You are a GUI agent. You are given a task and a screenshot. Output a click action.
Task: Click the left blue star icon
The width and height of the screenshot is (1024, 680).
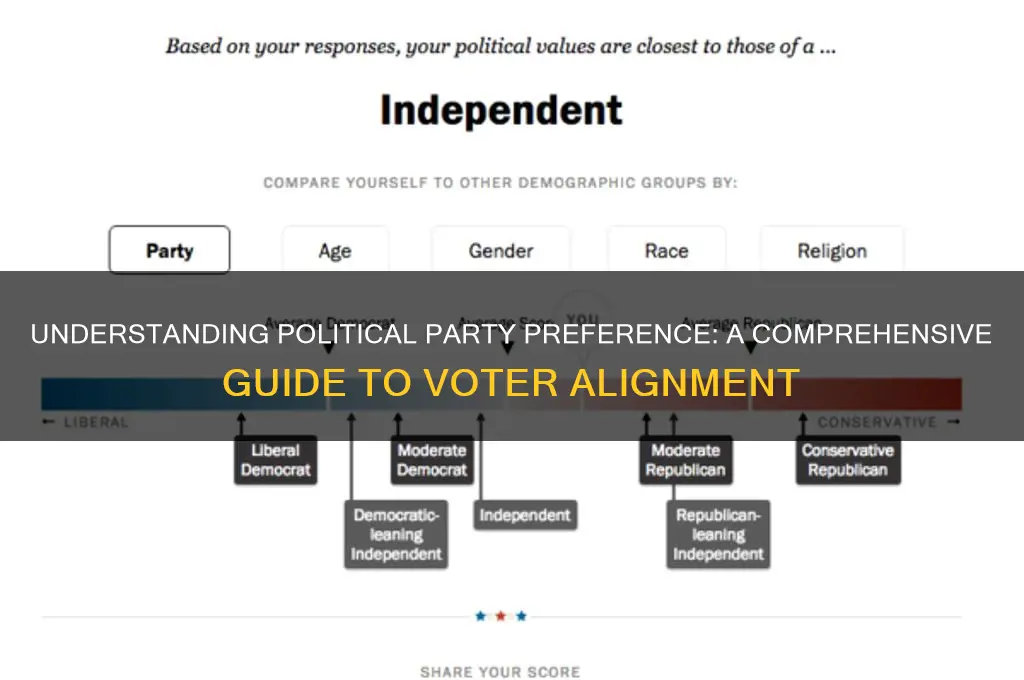point(478,616)
